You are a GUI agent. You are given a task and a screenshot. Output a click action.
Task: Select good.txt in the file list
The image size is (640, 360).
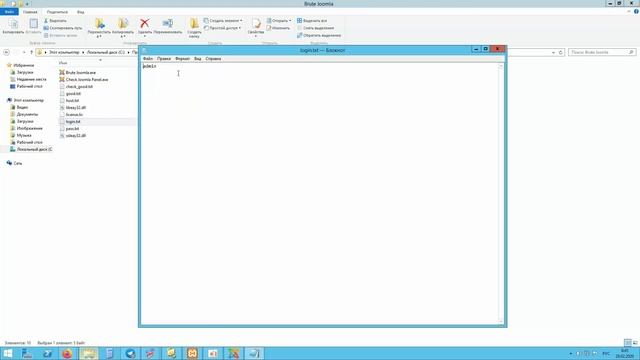click(x=70, y=93)
